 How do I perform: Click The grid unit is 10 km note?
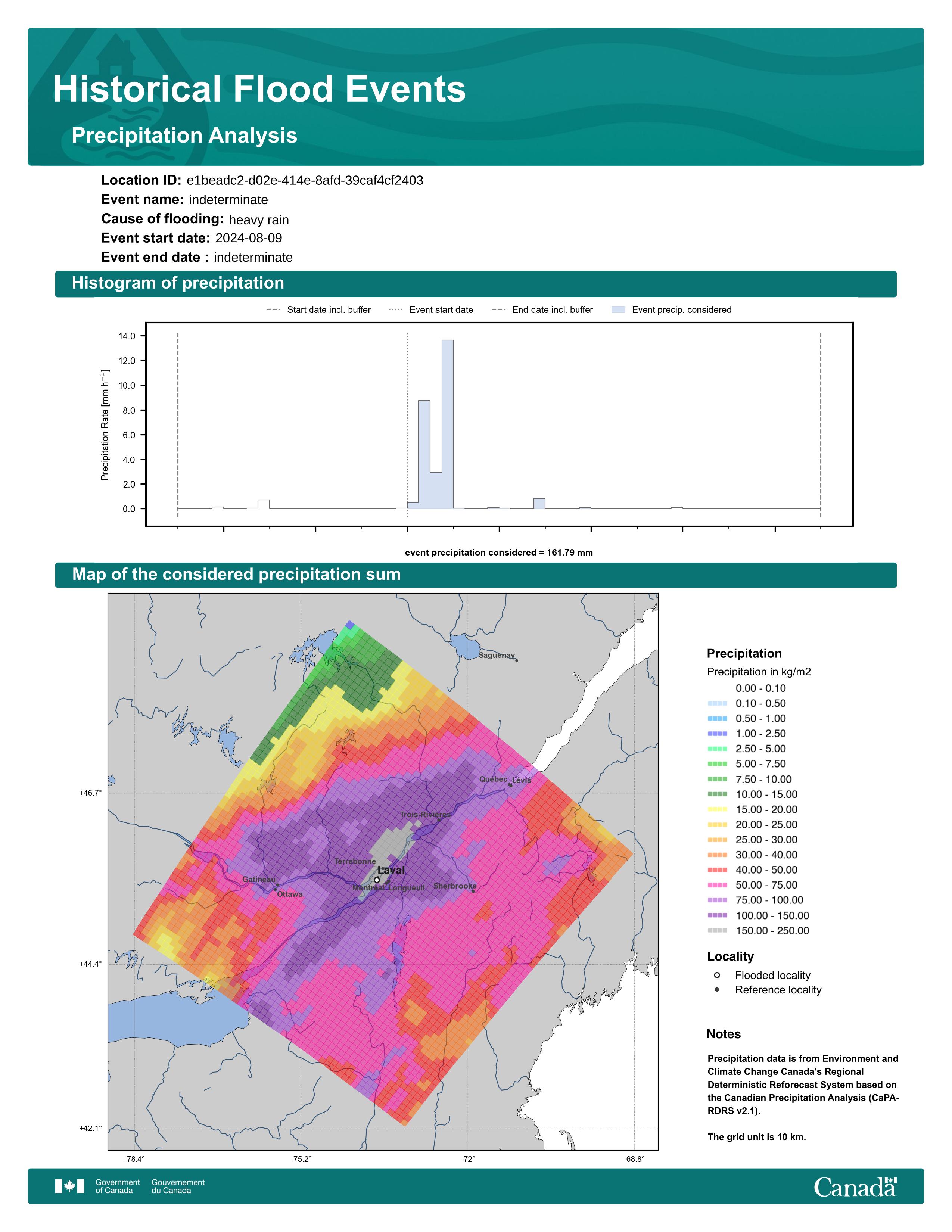(x=757, y=1137)
